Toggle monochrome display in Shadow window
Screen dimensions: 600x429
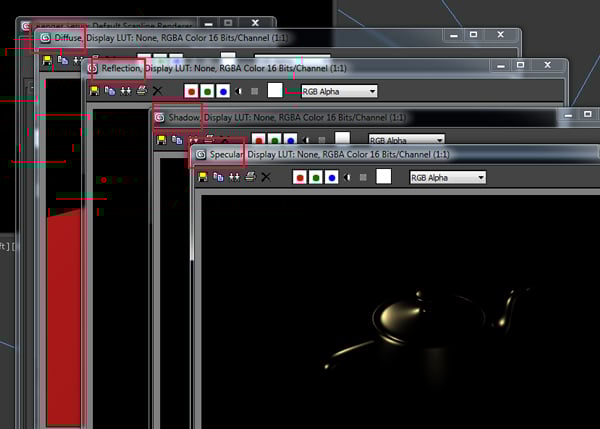pyautogui.click(x=322, y=140)
